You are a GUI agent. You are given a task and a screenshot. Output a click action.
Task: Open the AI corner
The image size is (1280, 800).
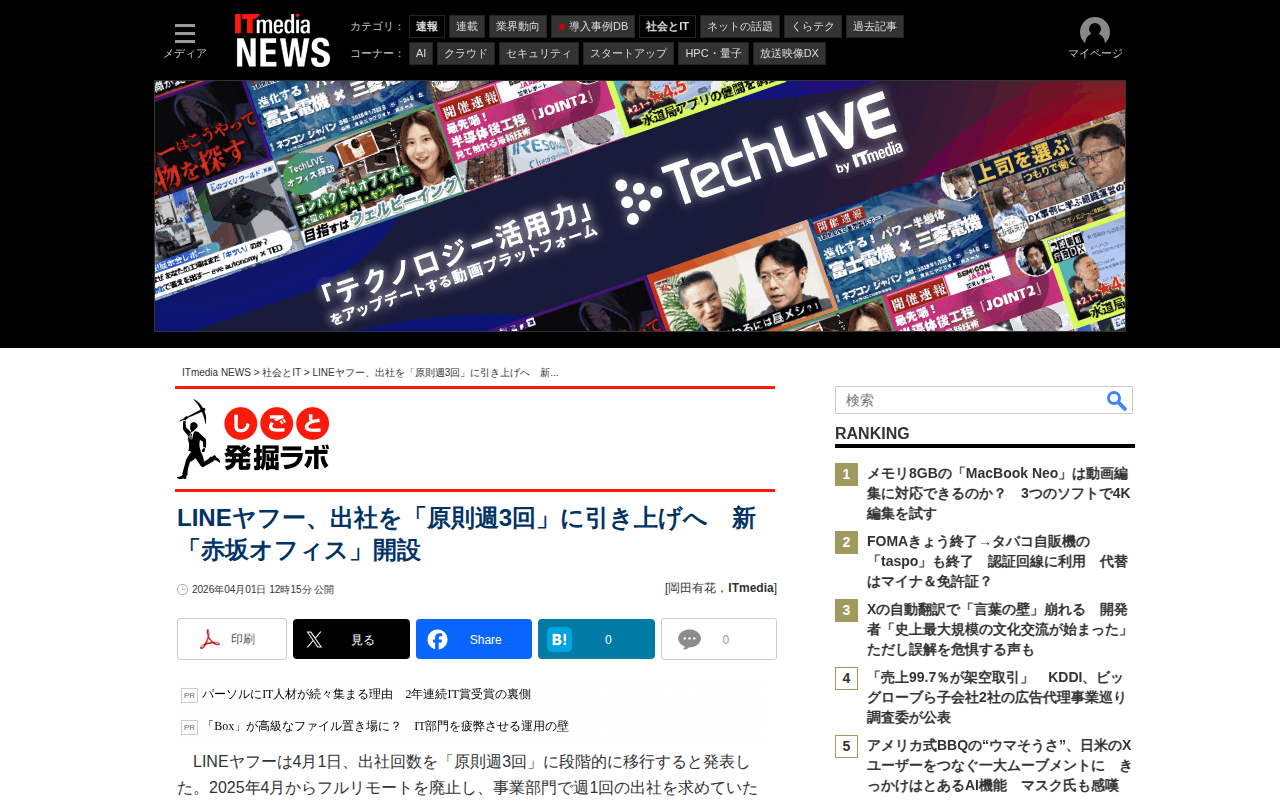(421, 53)
